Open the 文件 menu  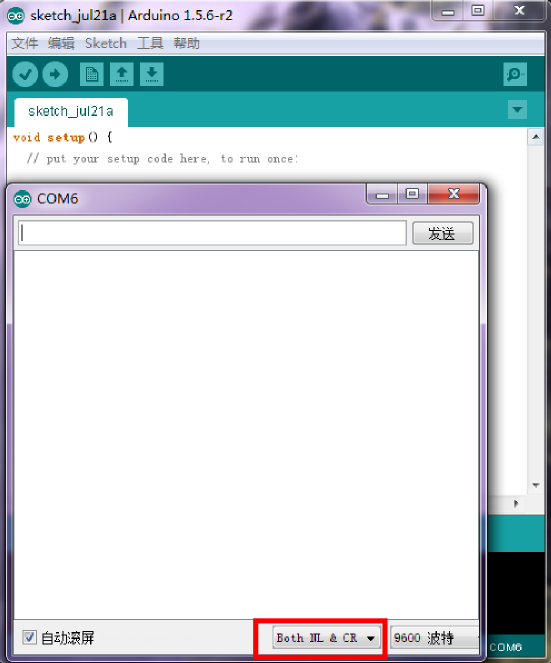pos(25,43)
